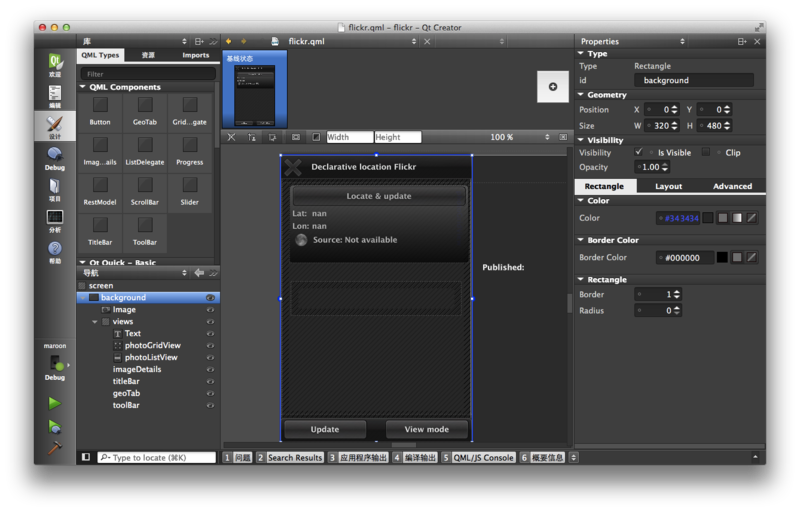Select the ToolBar QML component
Image resolution: width=800 pixels, height=512 pixels.
pyautogui.click(x=145, y=232)
